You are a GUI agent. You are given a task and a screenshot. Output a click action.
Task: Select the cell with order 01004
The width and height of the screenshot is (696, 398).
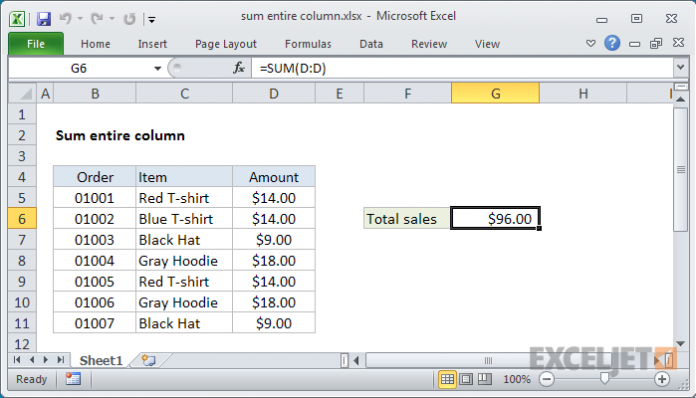pos(95,260)
